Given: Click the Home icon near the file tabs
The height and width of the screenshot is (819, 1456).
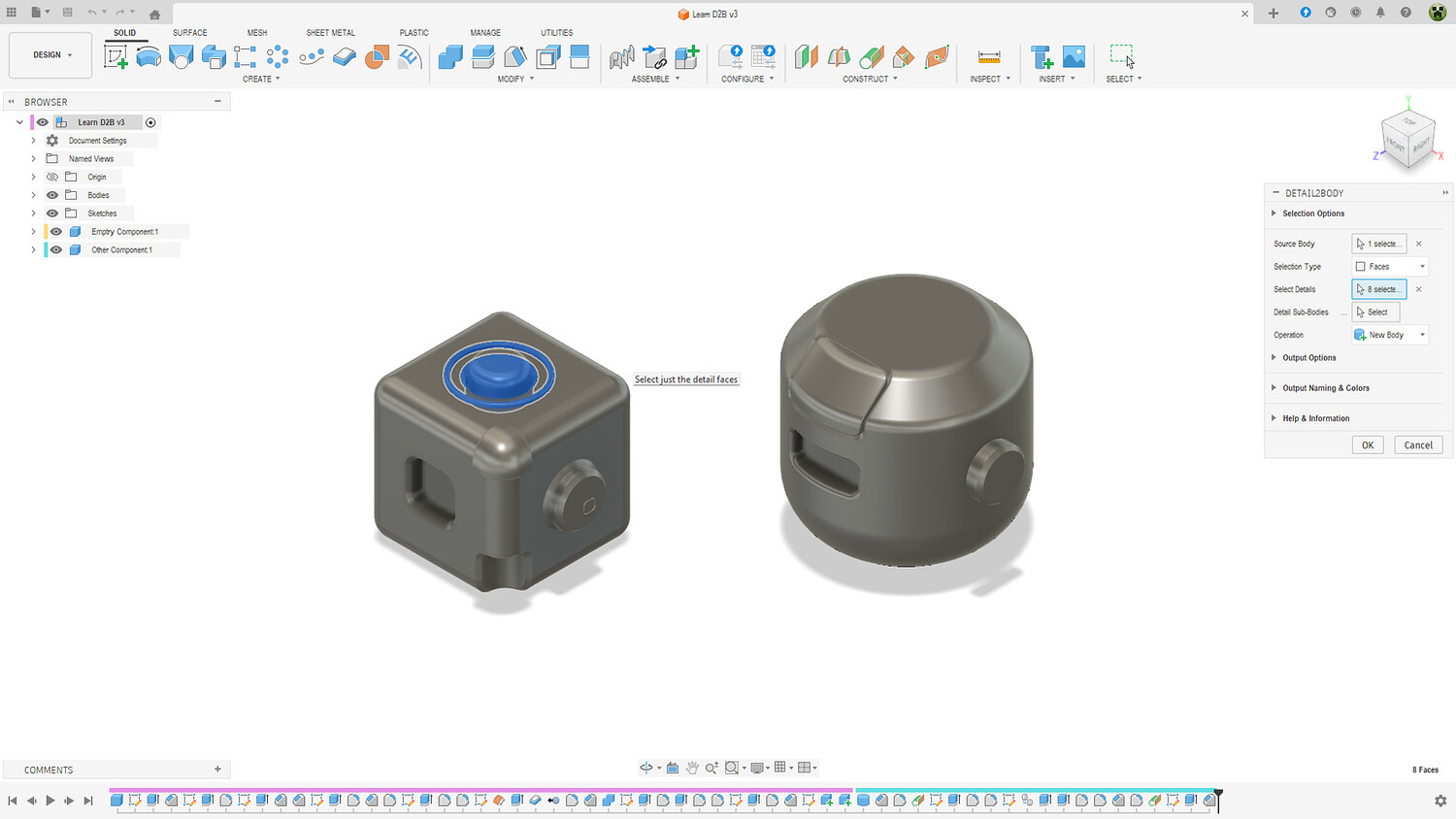Looking at the screenshot, I should tap(154, 14).
